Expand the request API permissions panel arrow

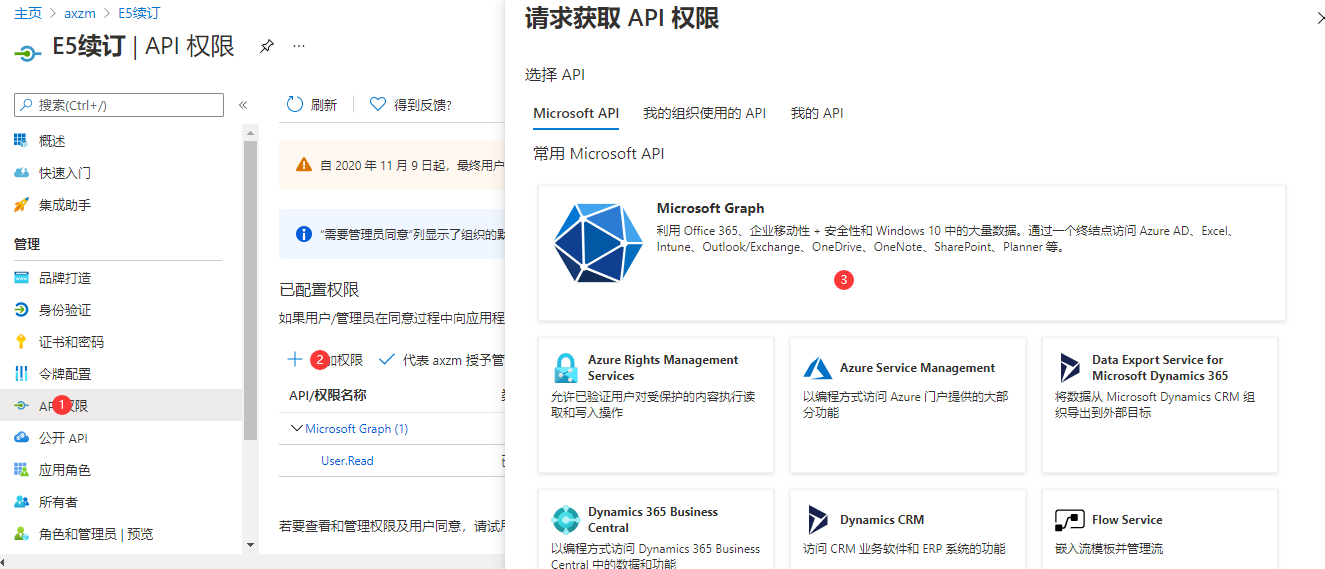coord(1319,18)
